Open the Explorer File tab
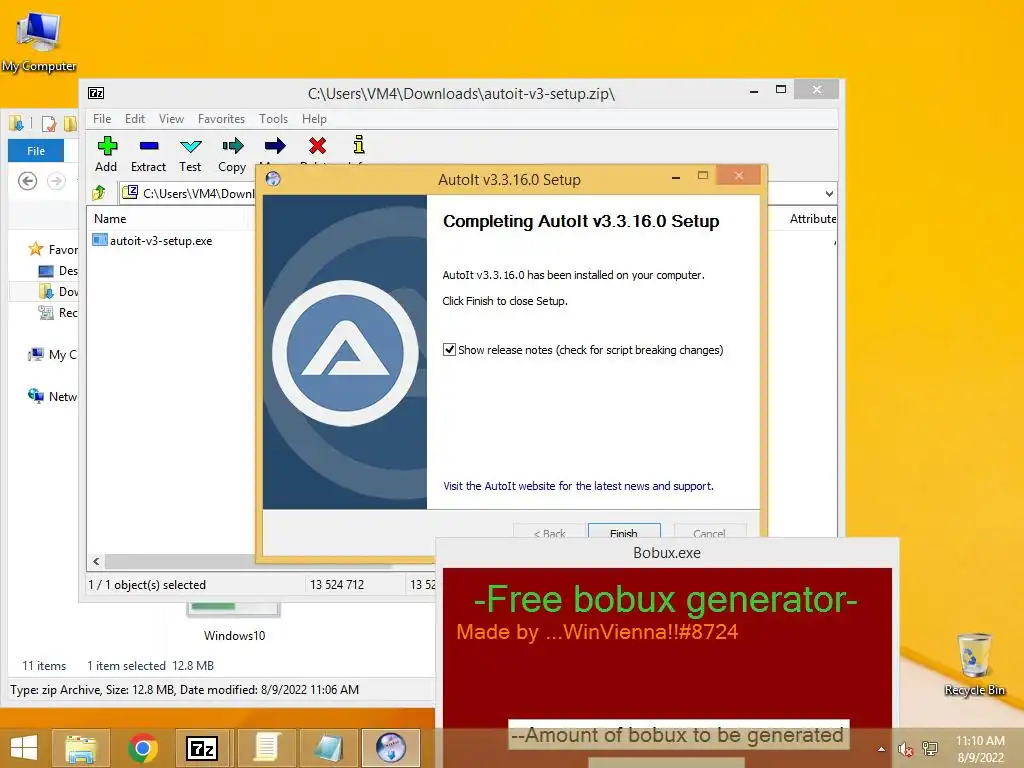 36,151
